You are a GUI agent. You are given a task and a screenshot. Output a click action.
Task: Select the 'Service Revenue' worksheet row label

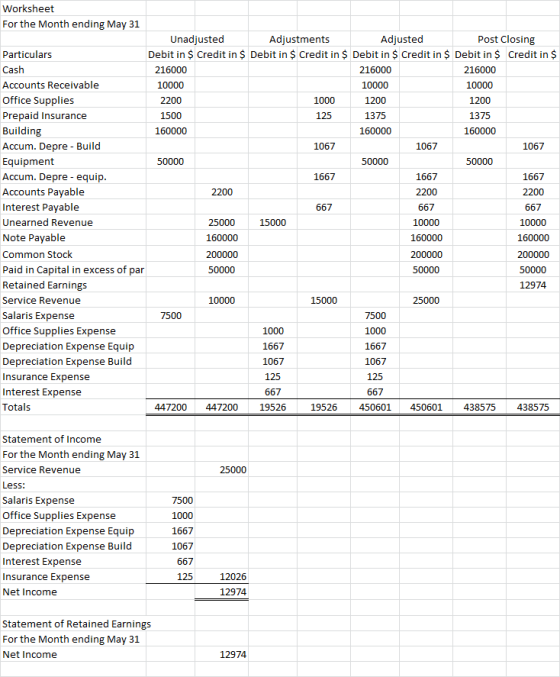(x=41, y=301)
